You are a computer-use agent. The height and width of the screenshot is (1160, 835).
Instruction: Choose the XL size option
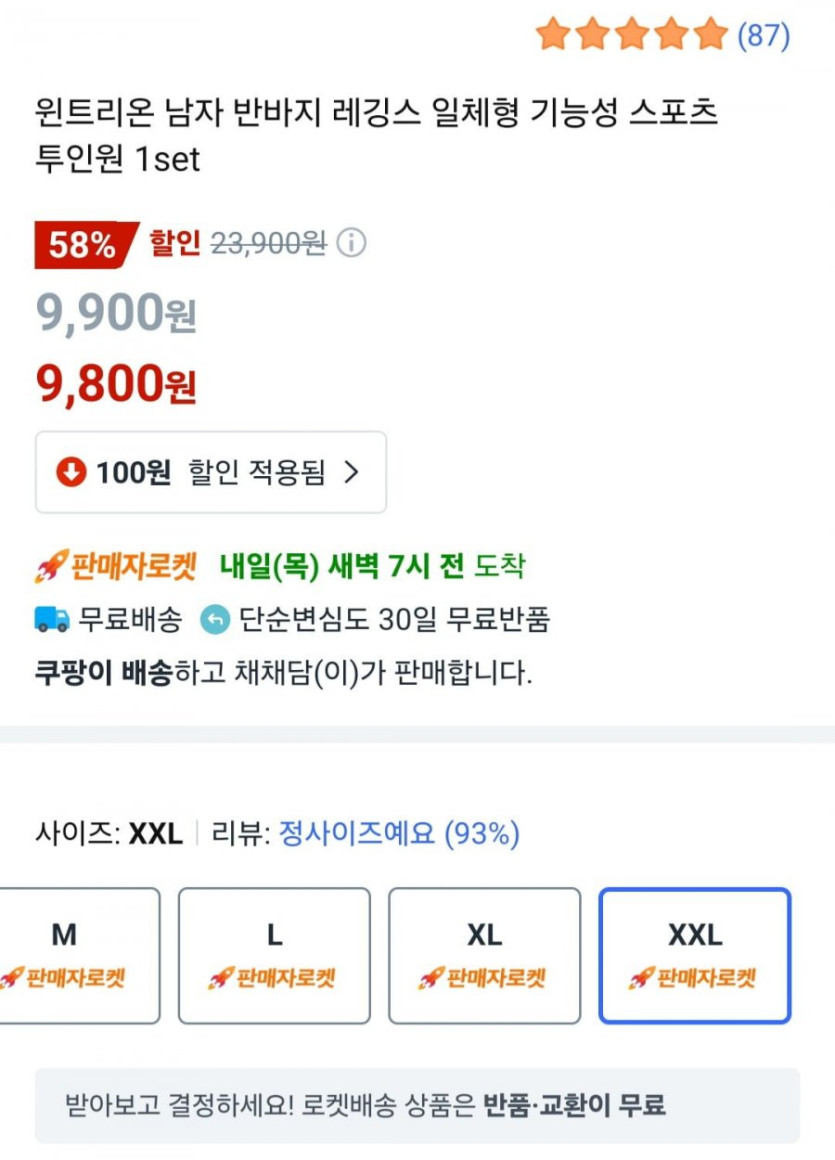tap(484, 955)
